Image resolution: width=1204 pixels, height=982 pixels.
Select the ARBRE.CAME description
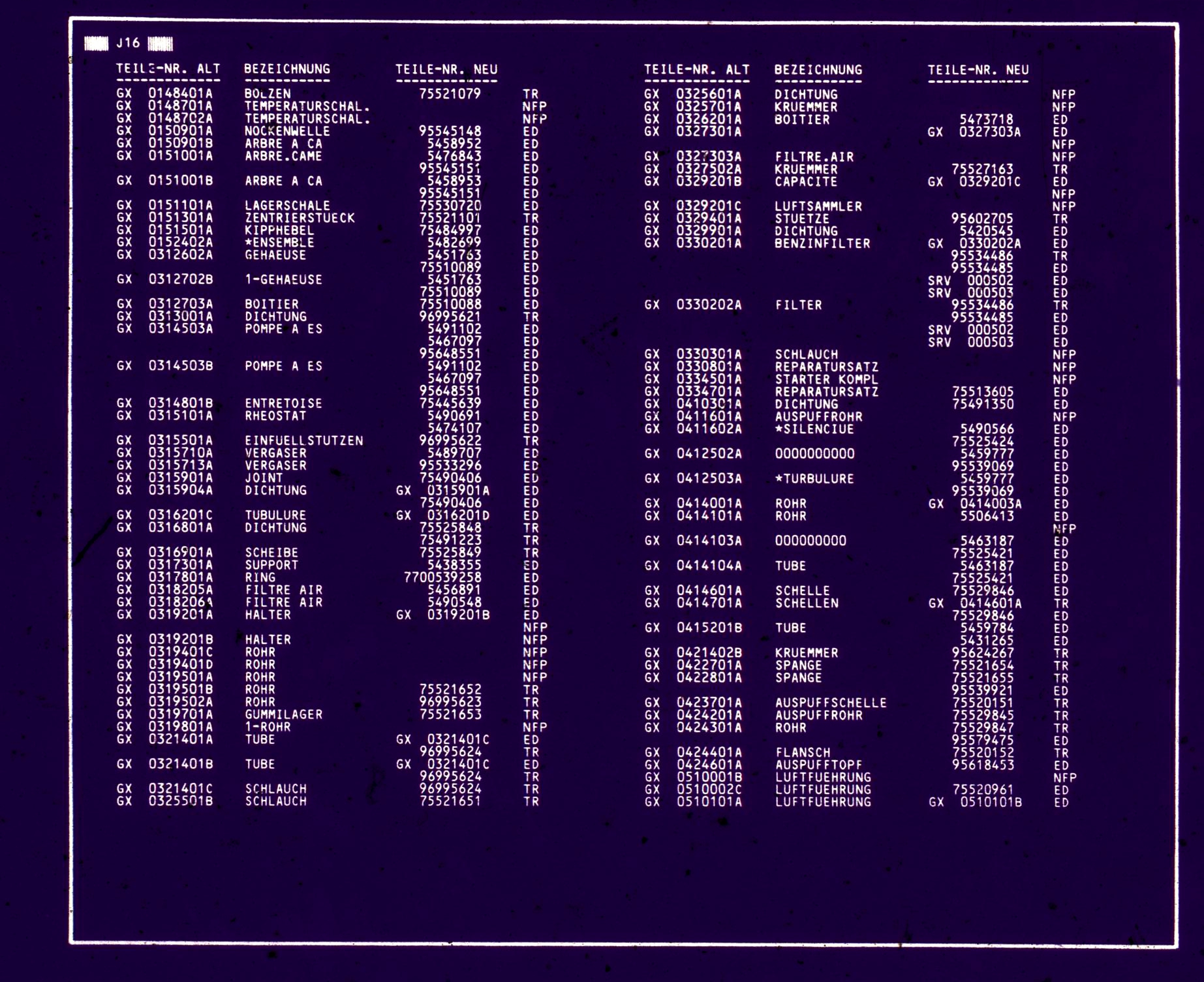coord(283,155)
